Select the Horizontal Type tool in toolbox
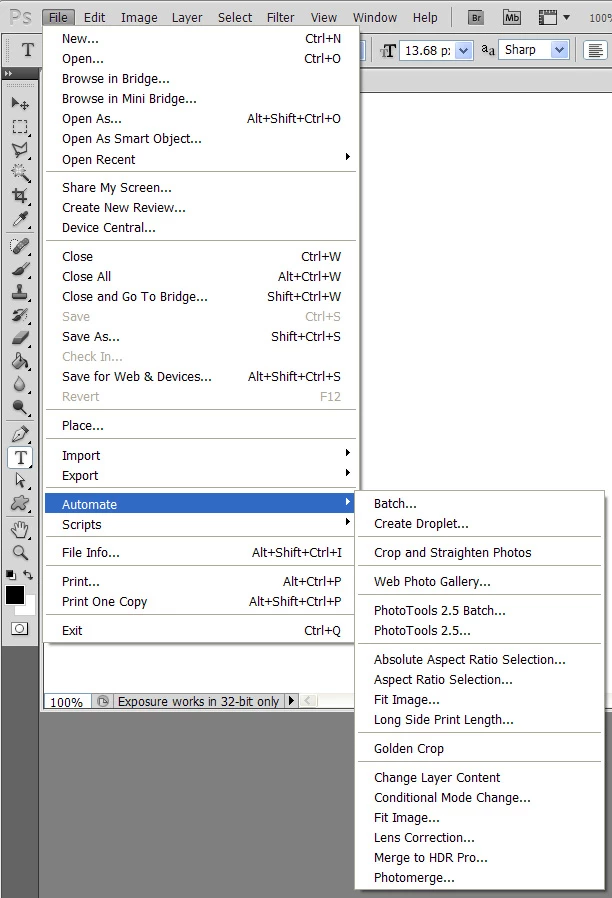Image resolution: width=612 pixels, height=898 pixels. (x=20, y=457)
